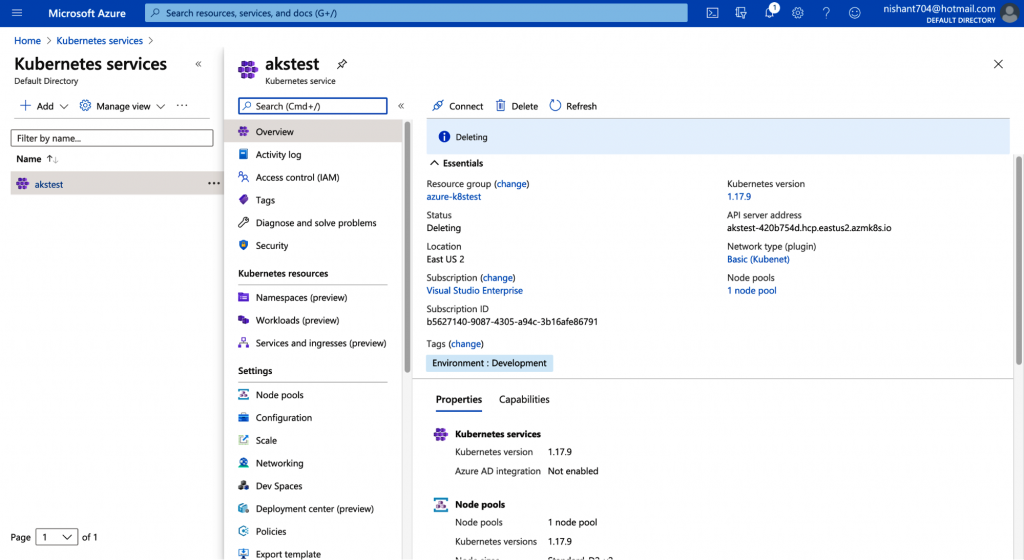Click the Delete toolbar button

516,106
